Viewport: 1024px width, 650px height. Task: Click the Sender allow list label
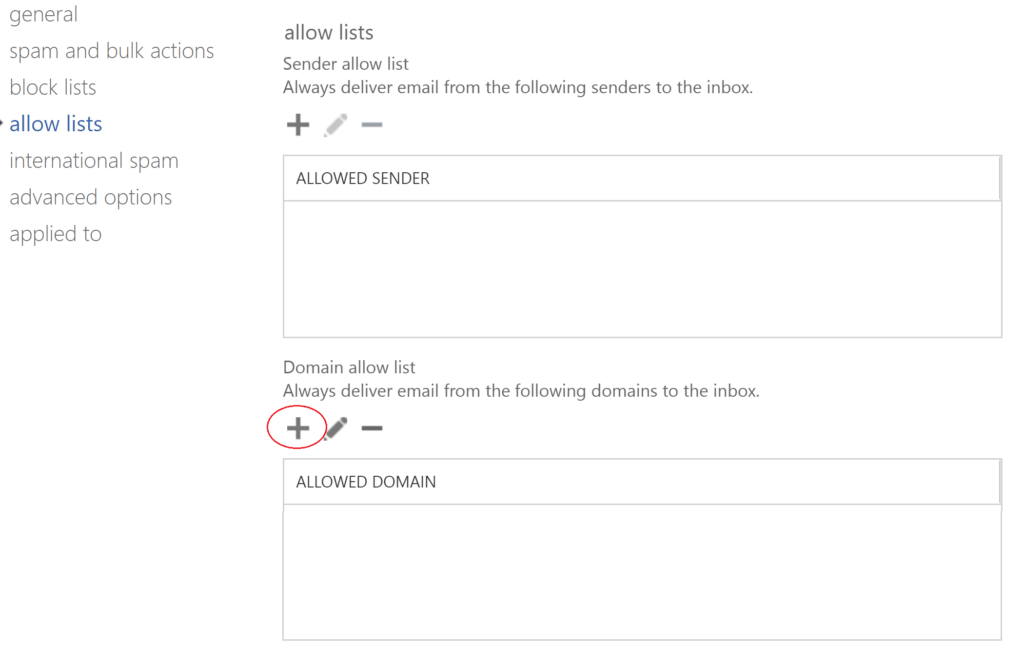[346, 64]
